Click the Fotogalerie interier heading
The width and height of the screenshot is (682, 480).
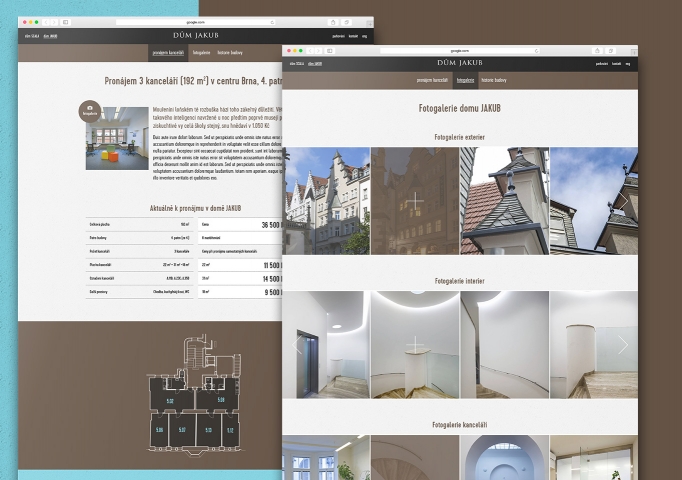point(460,281)
